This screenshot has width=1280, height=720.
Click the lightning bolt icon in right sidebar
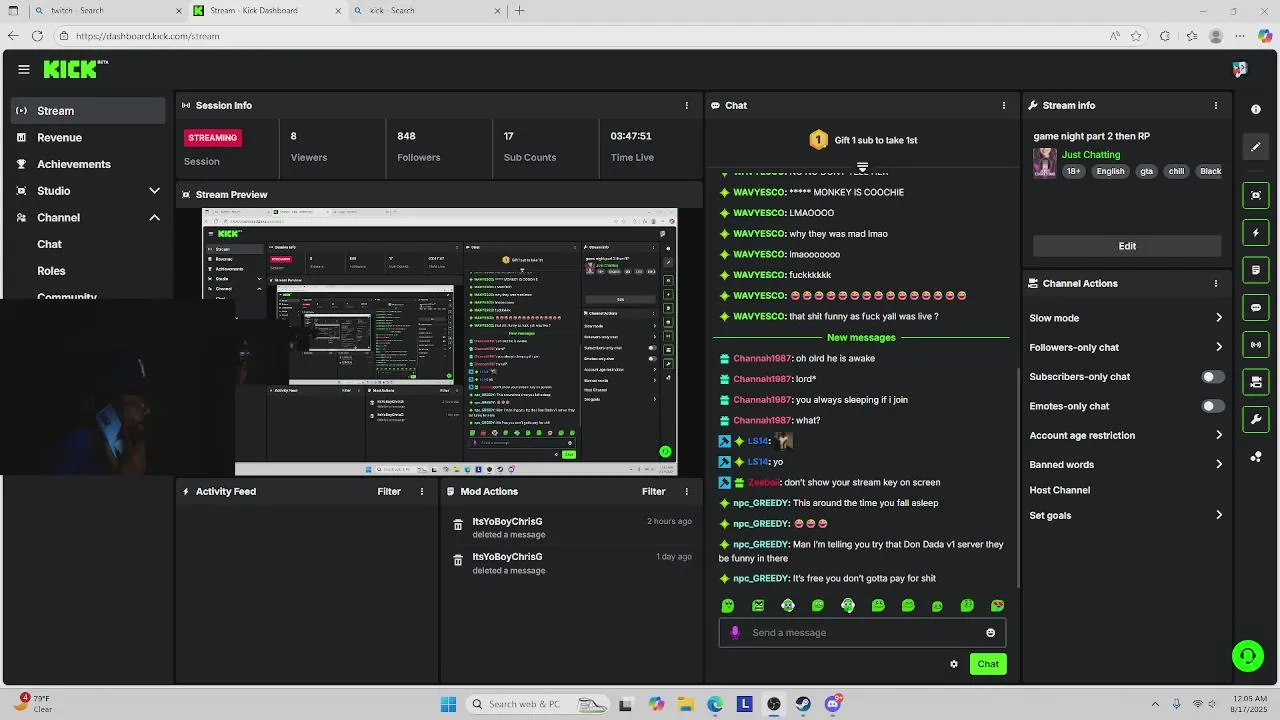click(1256, 233)
